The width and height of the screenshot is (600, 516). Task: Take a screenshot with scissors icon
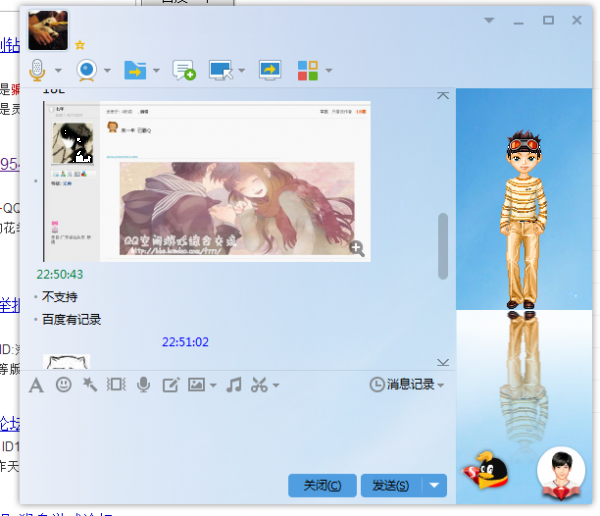point(259,385)
